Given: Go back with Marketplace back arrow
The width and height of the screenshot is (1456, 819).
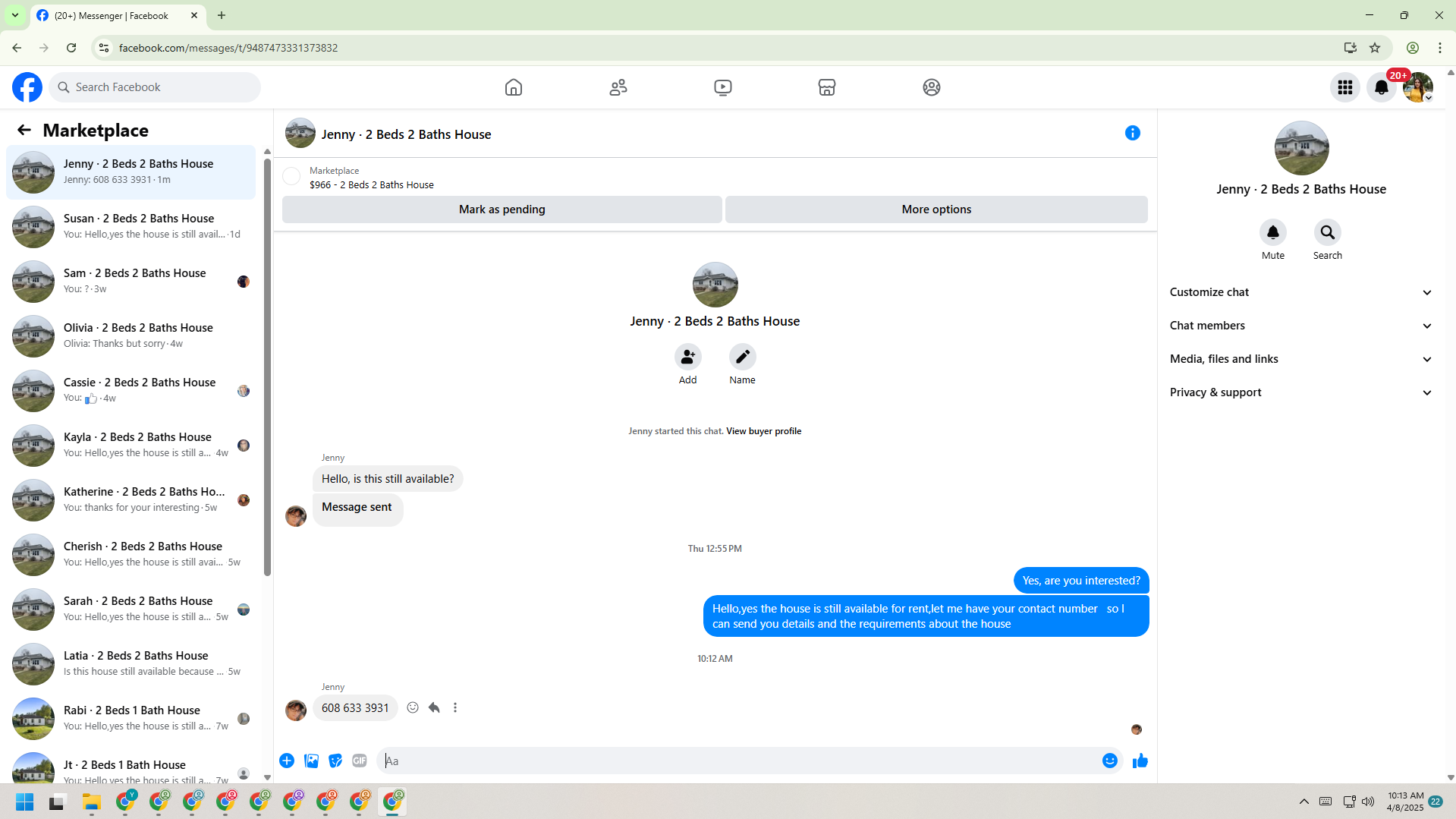Looking at the screenshot, I should (24, 131).
